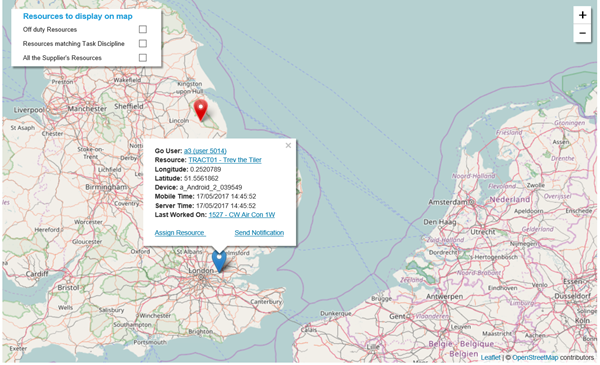Screen dimensions: 600x365
Task: Open Go User a3 (user 5014) link
Action: click(205, 151)
